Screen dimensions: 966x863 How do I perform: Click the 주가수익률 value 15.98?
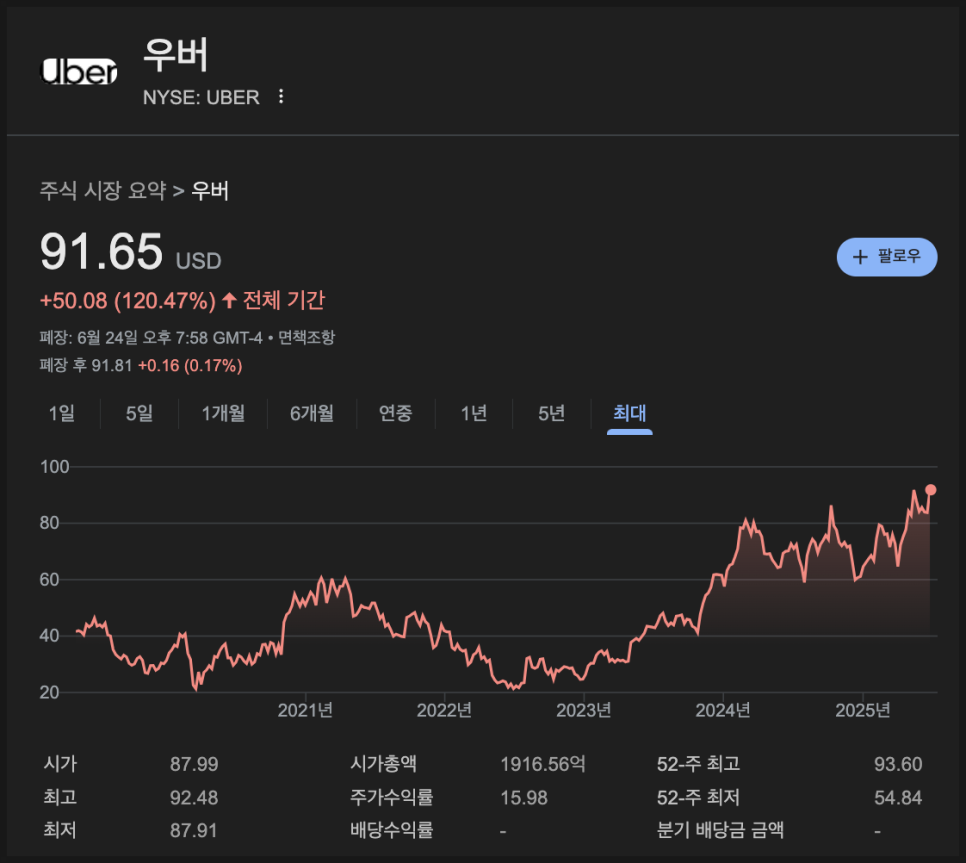[x=524, y=798]
